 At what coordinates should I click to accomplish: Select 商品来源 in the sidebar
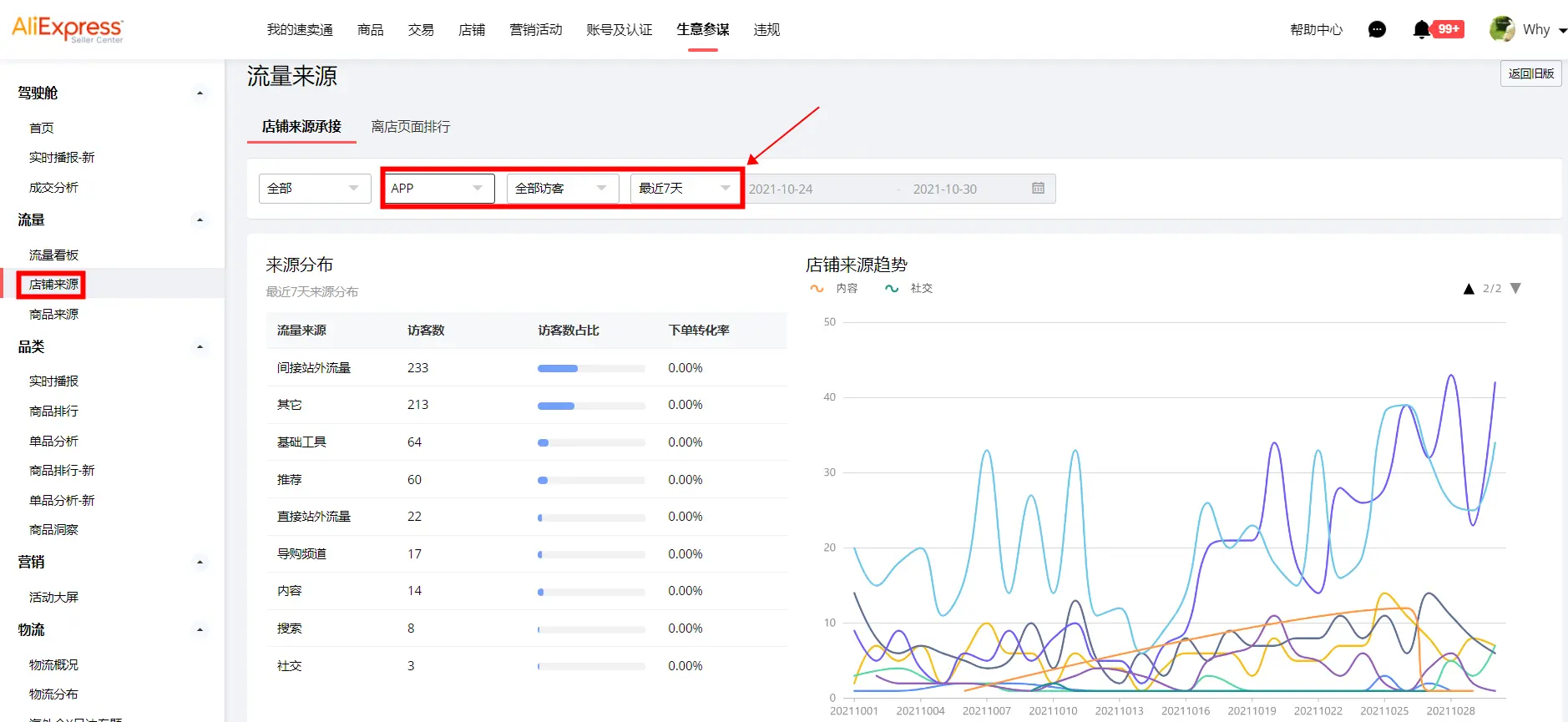53,315
